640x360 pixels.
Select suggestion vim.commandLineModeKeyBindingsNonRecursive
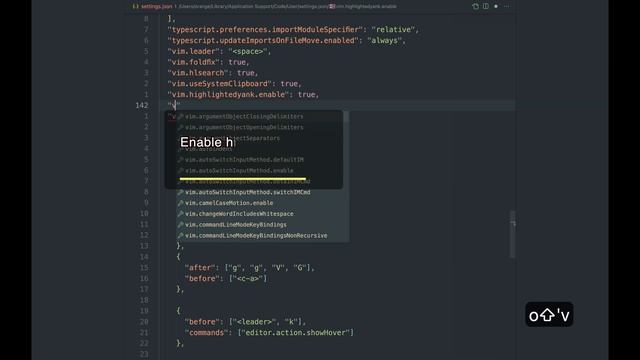(x=262, y=236)
